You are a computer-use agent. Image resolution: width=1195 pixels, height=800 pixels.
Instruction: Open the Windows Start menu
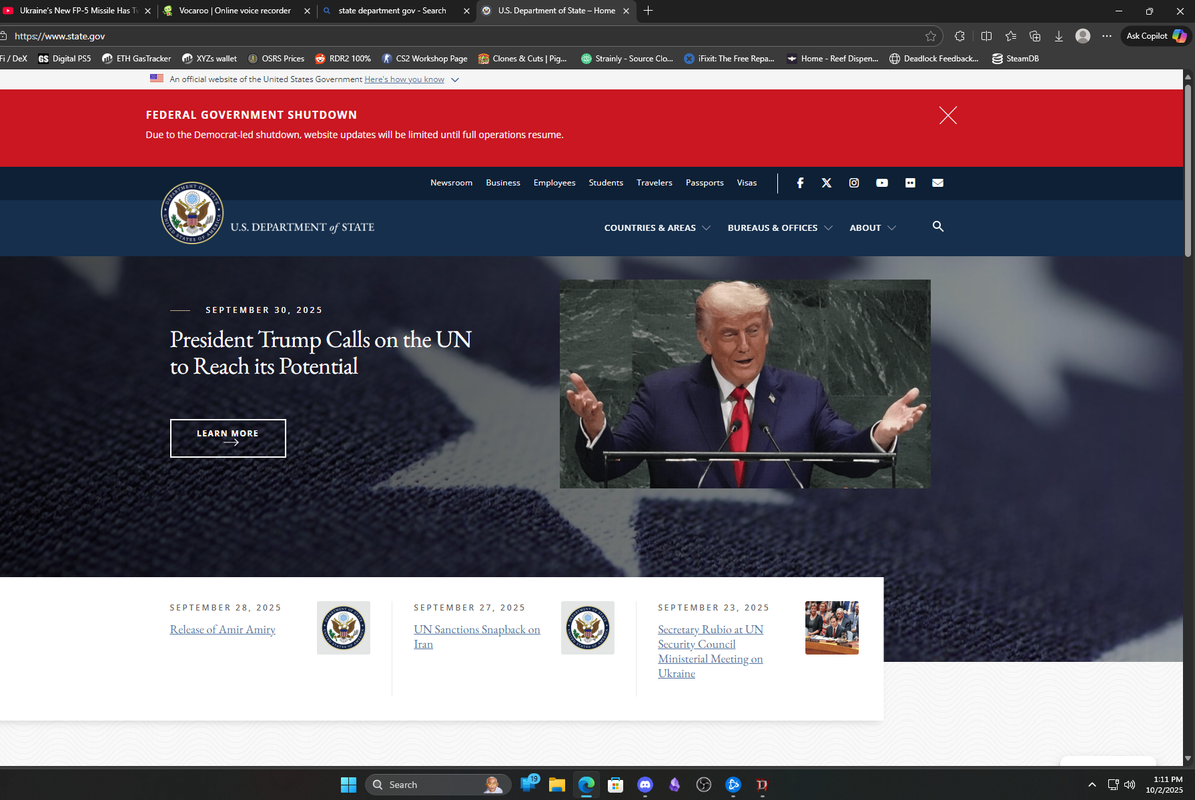pos(348,785)
